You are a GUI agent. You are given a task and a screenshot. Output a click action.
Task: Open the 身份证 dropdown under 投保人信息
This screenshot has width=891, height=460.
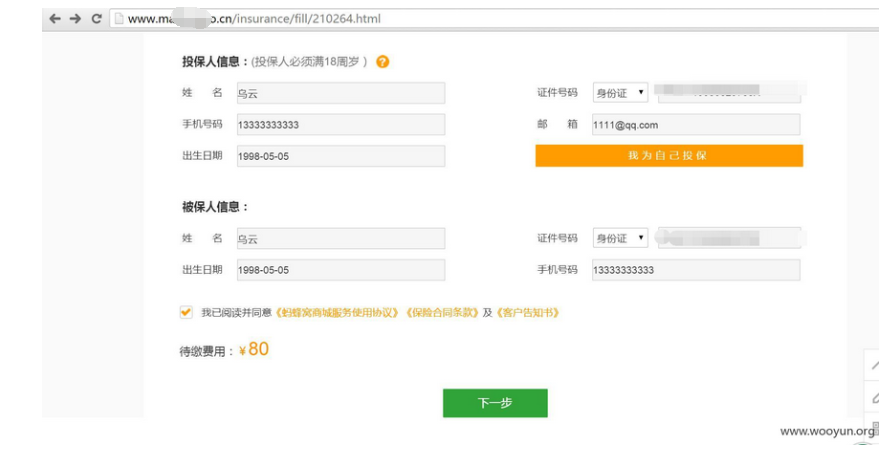pyautogui.click(x=620, y=93)
